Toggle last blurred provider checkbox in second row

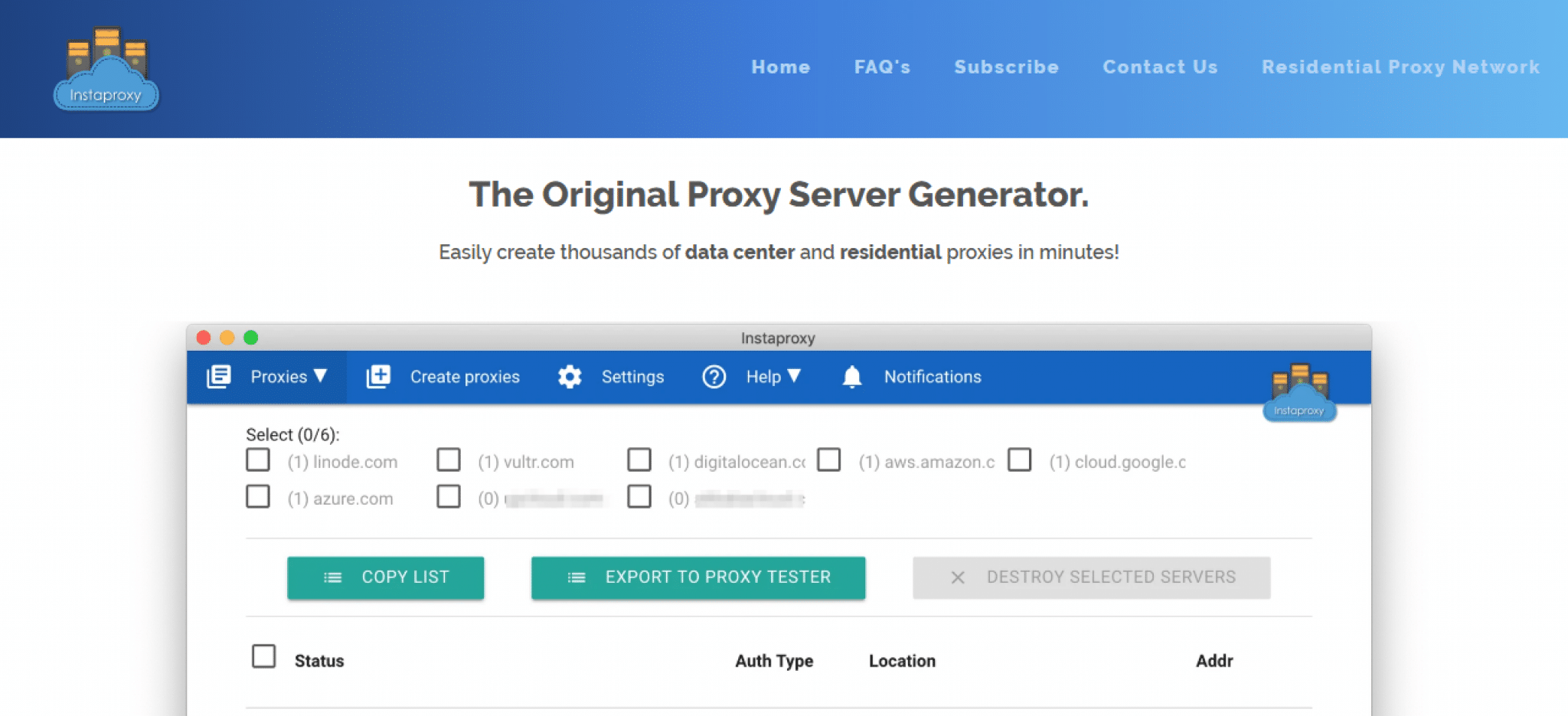click(639, 497)
